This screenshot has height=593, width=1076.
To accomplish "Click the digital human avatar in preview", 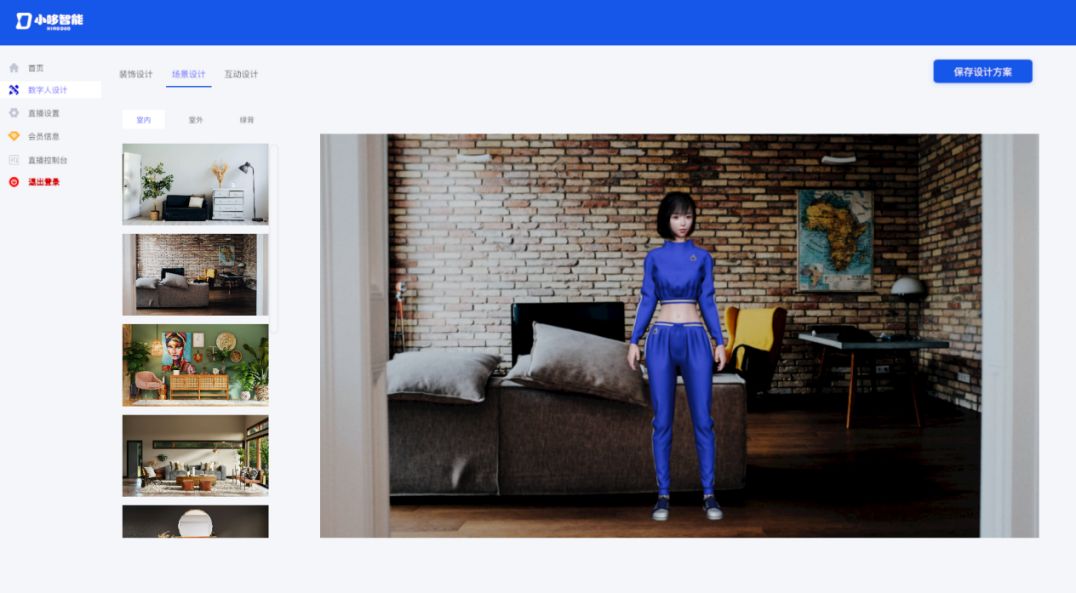I will pos(679,356).
